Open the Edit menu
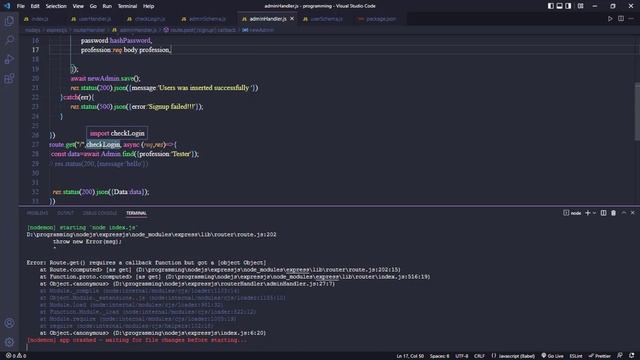The height and width of the screenshot is (360, 640). [35, 6]
